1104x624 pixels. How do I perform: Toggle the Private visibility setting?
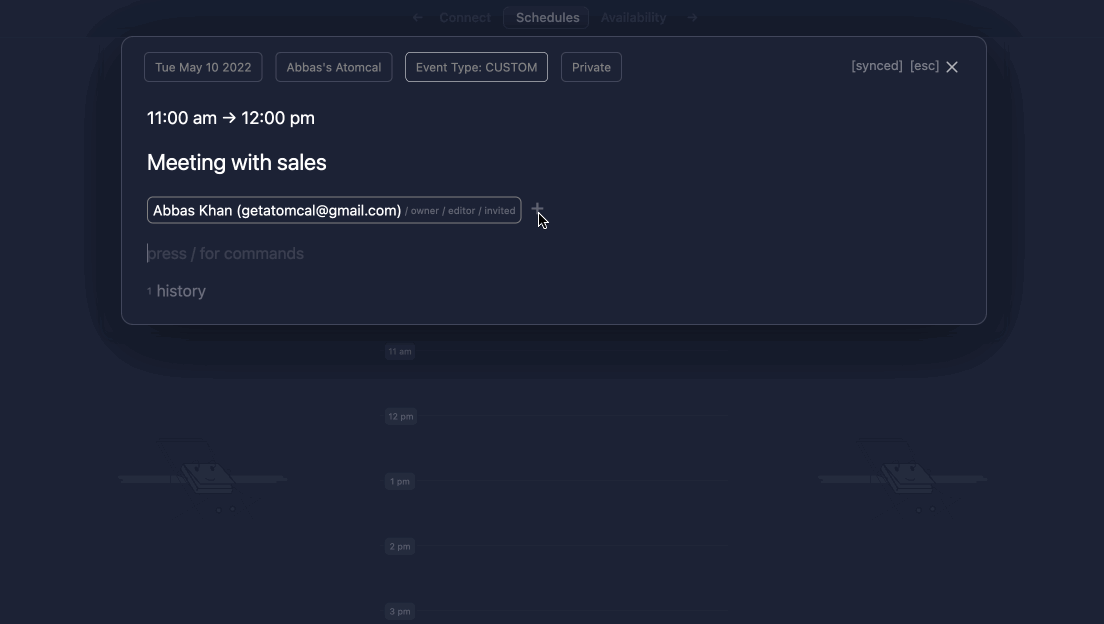tap(591, 68)
